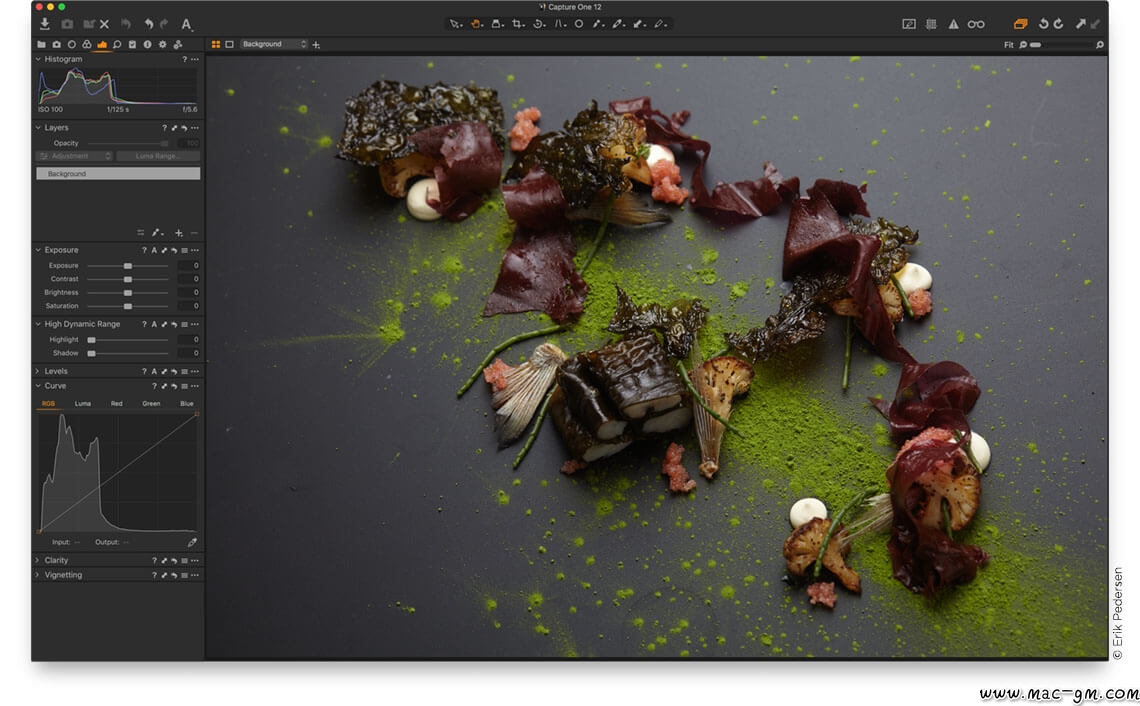Screen dimensions: 1140x706
Task: Select the White balance picker tool
Action: [x=618, y=24]
